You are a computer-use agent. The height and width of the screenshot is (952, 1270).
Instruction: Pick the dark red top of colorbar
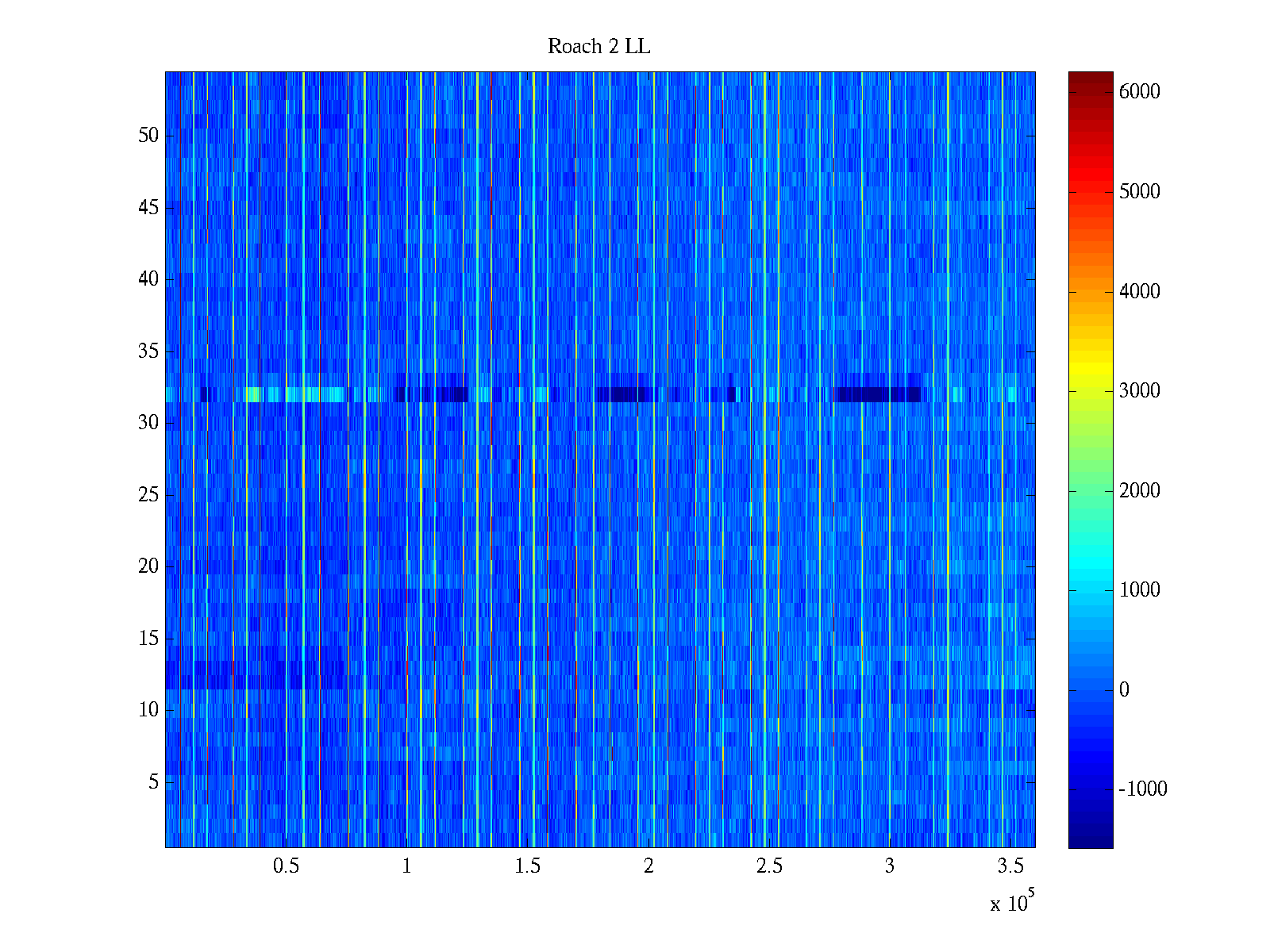point(1090,78)
